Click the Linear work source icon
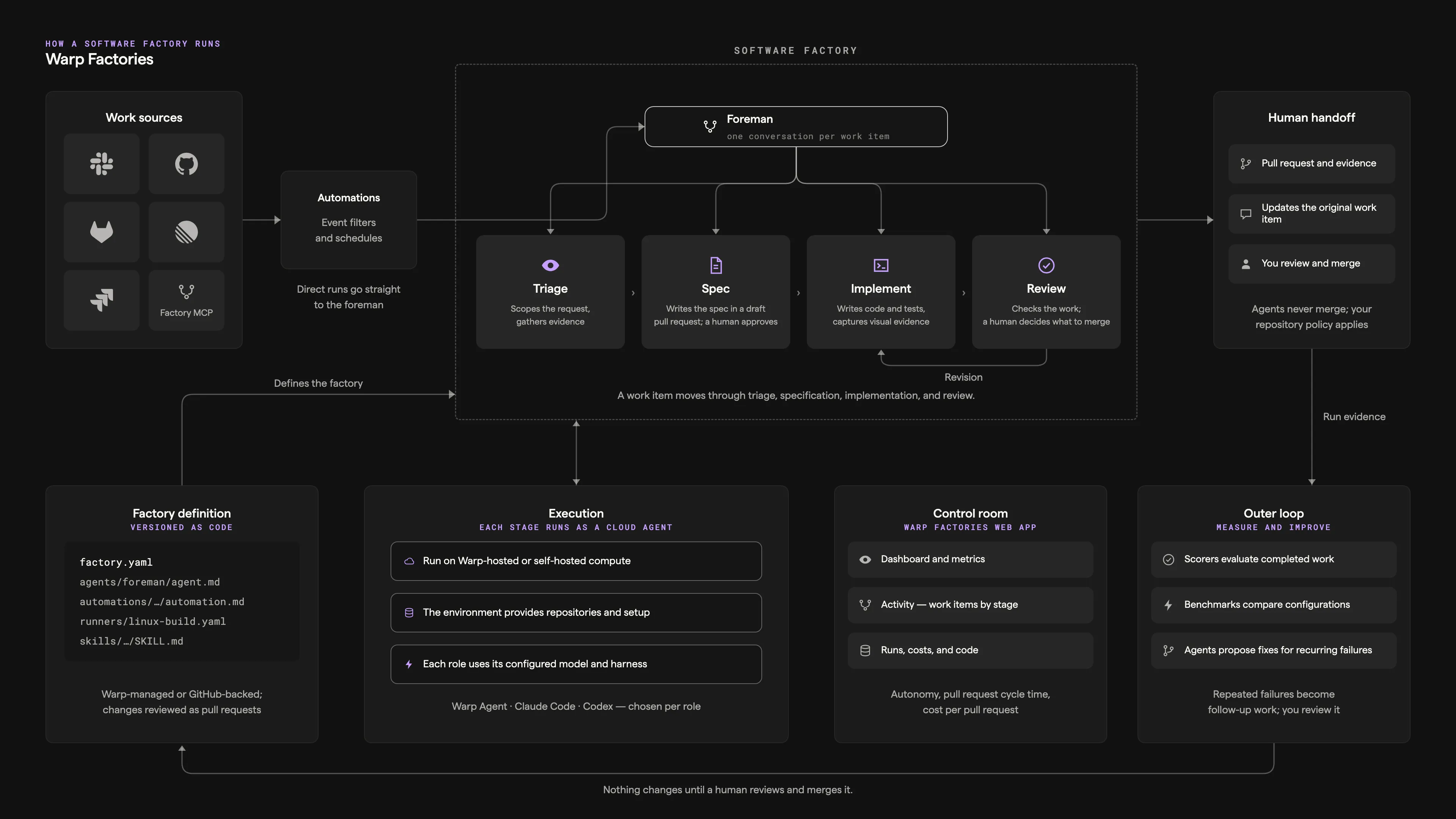Screen dimensions: 1456x819 click(x=187, y=232)
